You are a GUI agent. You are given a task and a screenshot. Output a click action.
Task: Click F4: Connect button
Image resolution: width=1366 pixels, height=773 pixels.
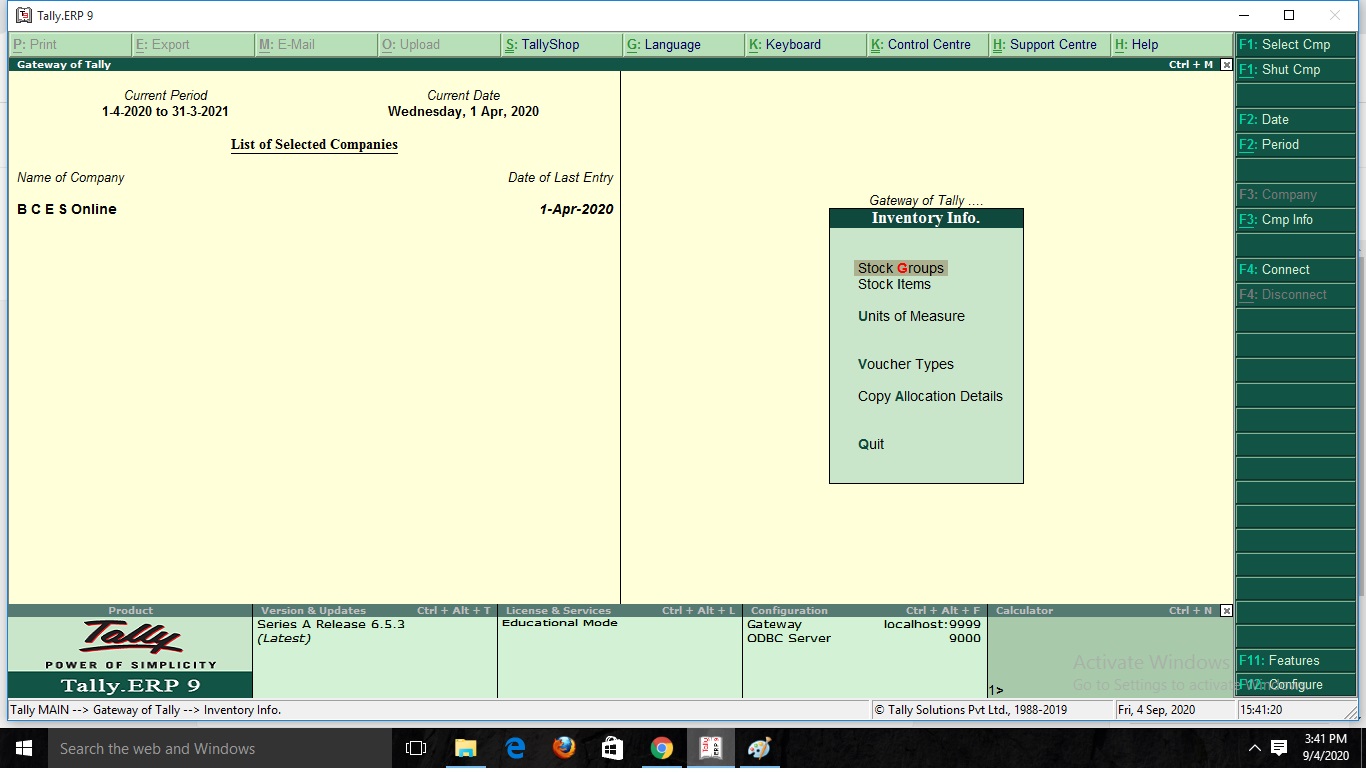pos(1296,270)
